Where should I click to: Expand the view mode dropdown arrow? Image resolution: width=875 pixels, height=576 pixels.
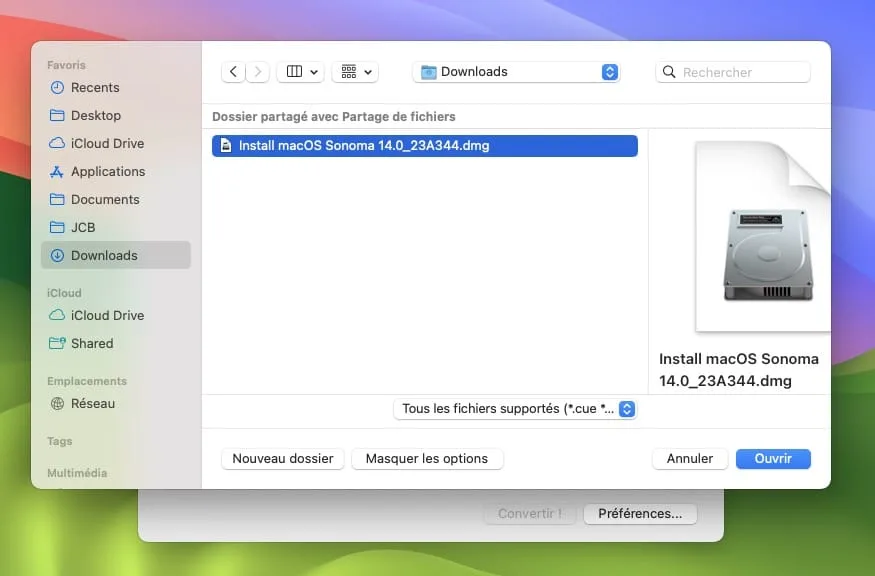(314, 72)
